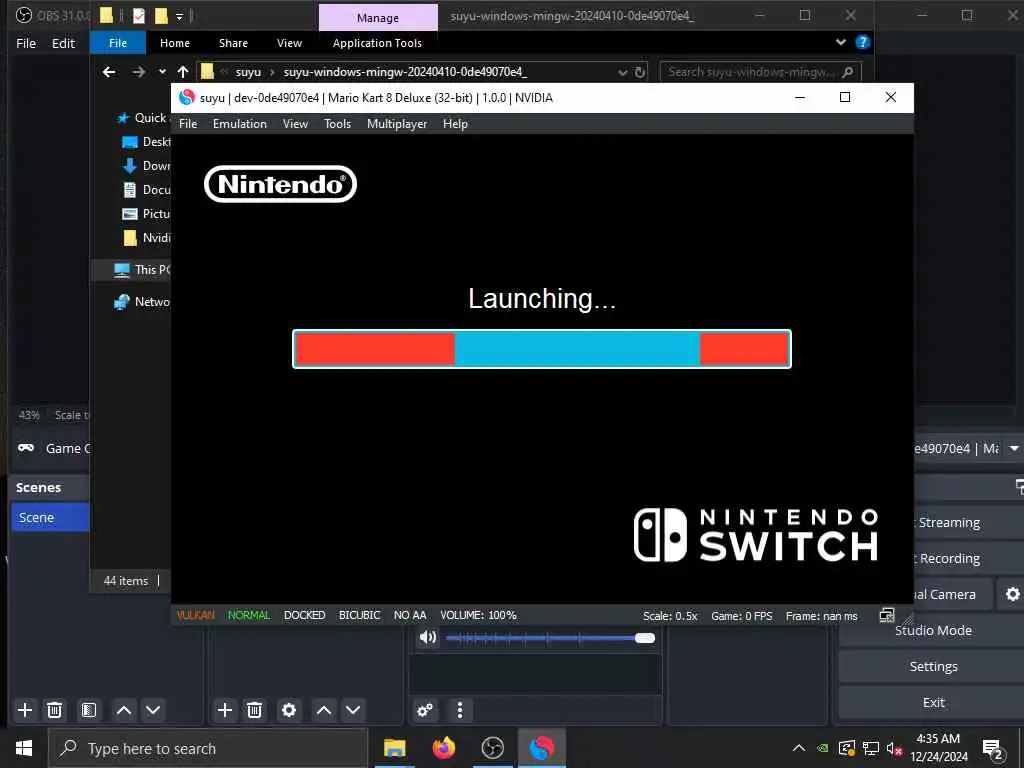This screenshot has height=768, width=1024.
Task: Open Firefox from the taskbar
Action: [444, 748]
